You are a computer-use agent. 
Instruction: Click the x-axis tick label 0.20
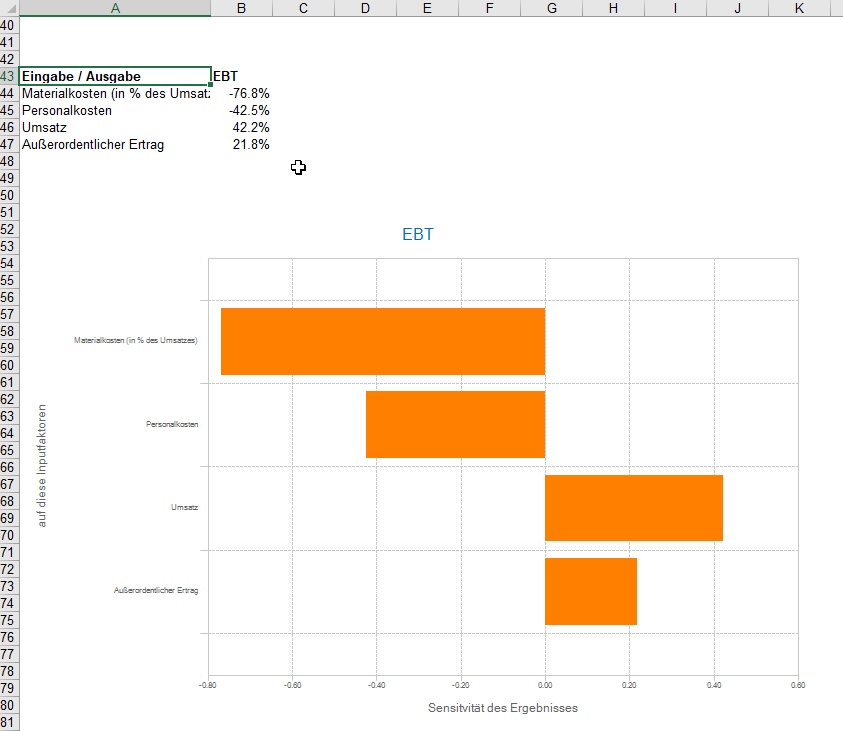(x=629, y=685)
